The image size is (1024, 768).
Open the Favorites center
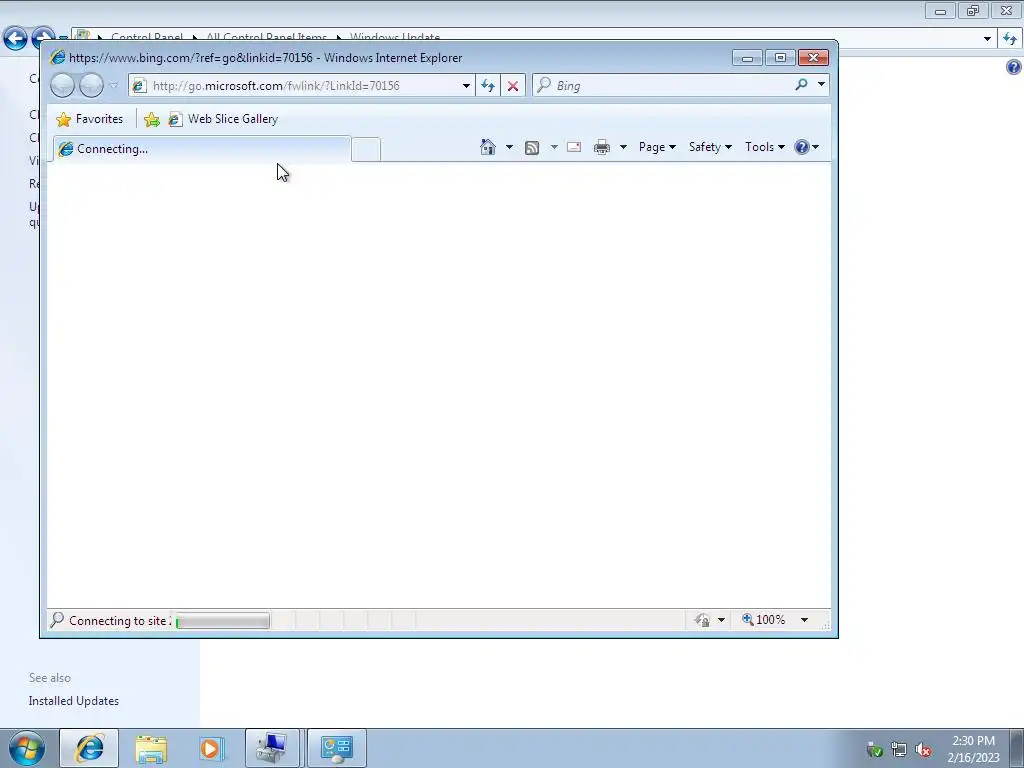[x=89, y=119]
